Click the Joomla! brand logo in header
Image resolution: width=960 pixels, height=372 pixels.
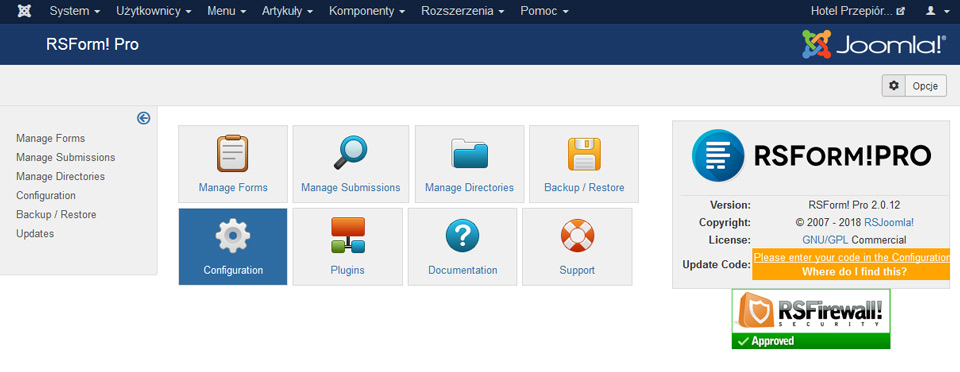click(x=874, y=44)
